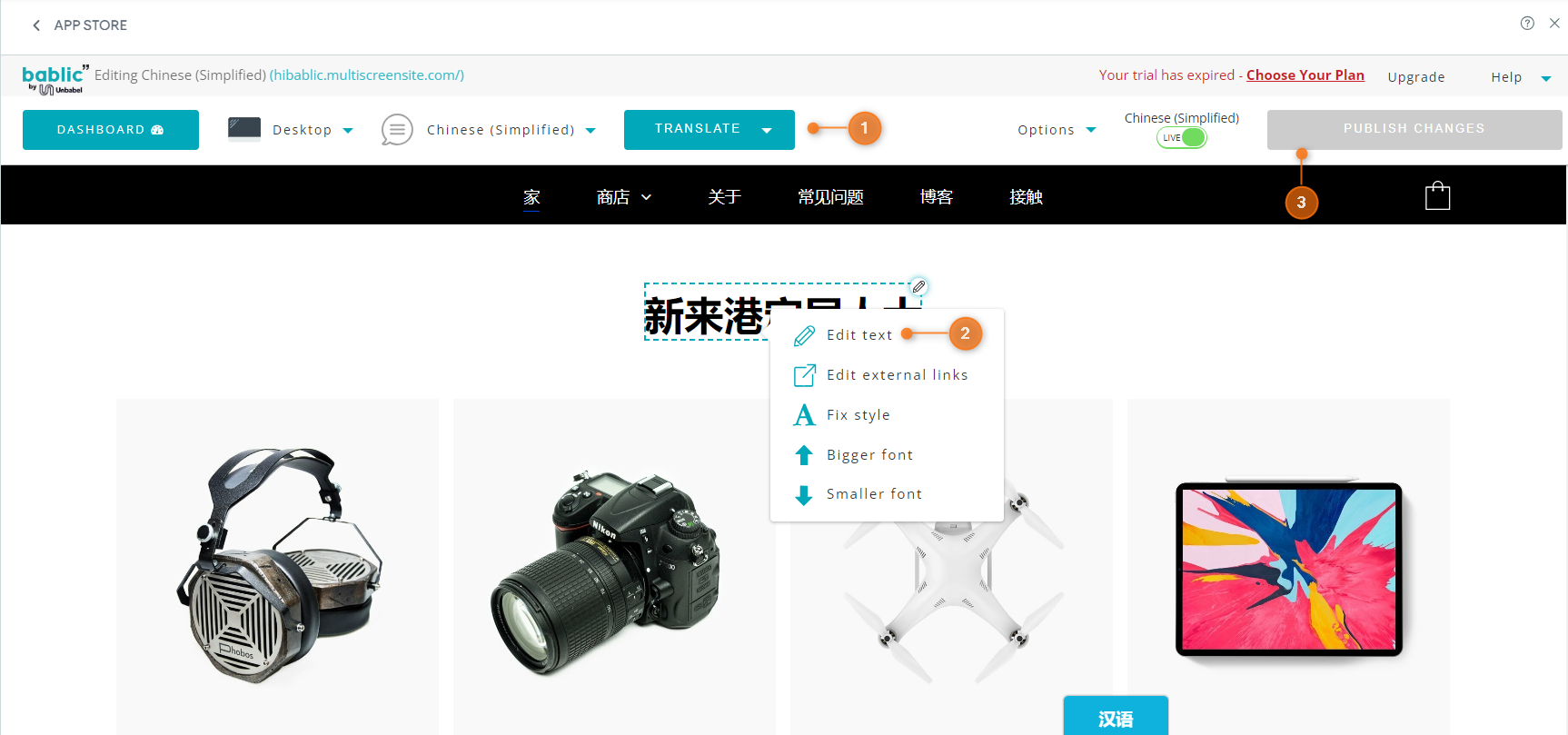Screen dimensions: 1568x735
Task: Toggle the Chinese (Simplified) LIVE switch
Action: (1181, 138)
